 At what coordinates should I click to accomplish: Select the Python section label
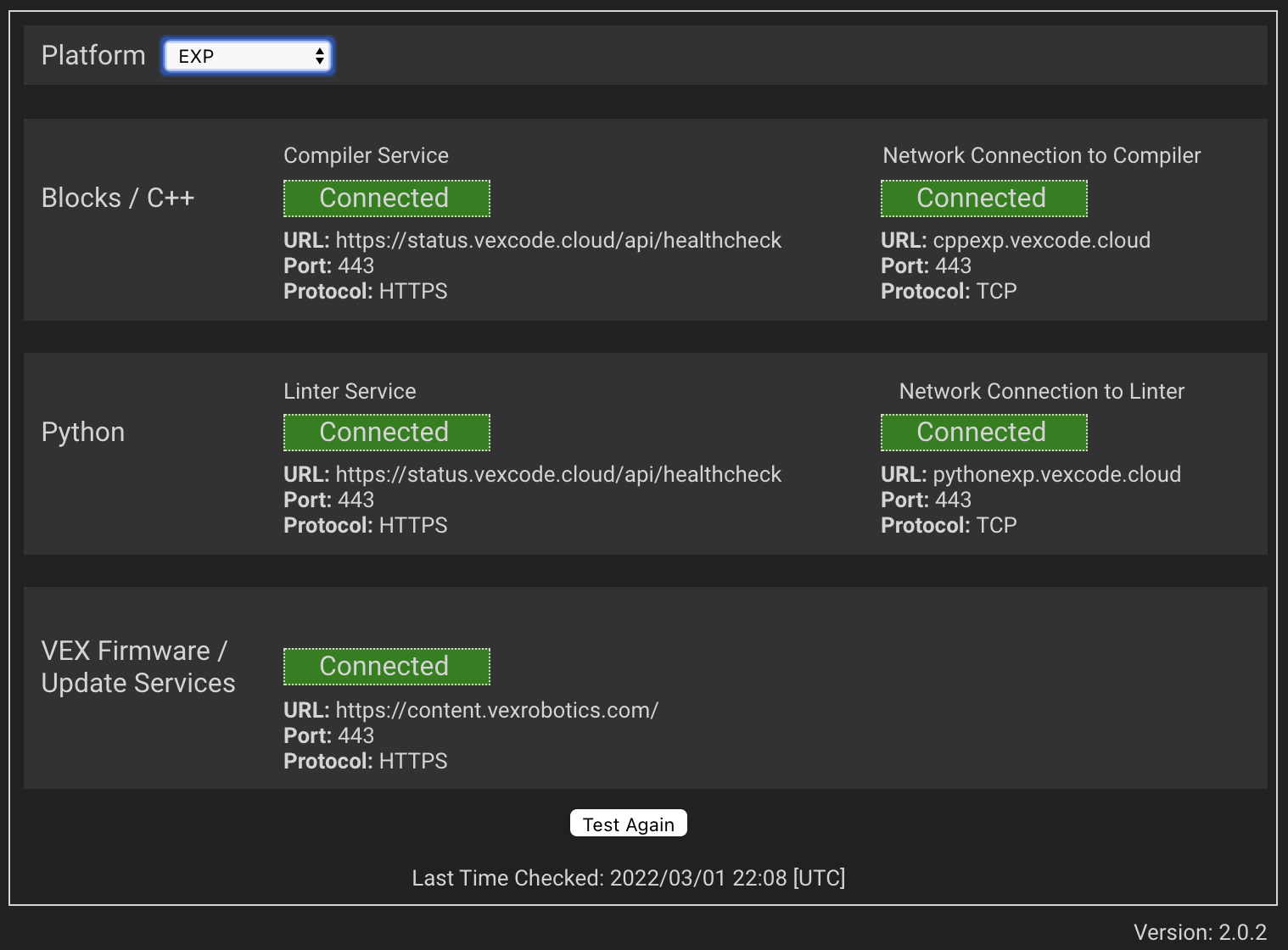(82, 432)
